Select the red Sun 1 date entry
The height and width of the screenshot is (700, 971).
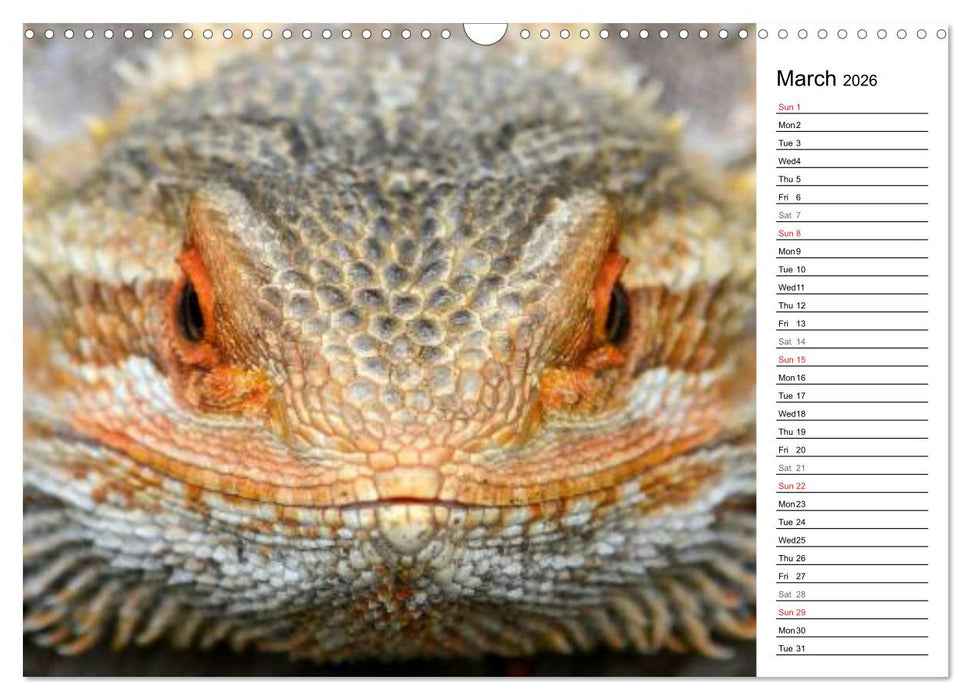tap(789, 106)
